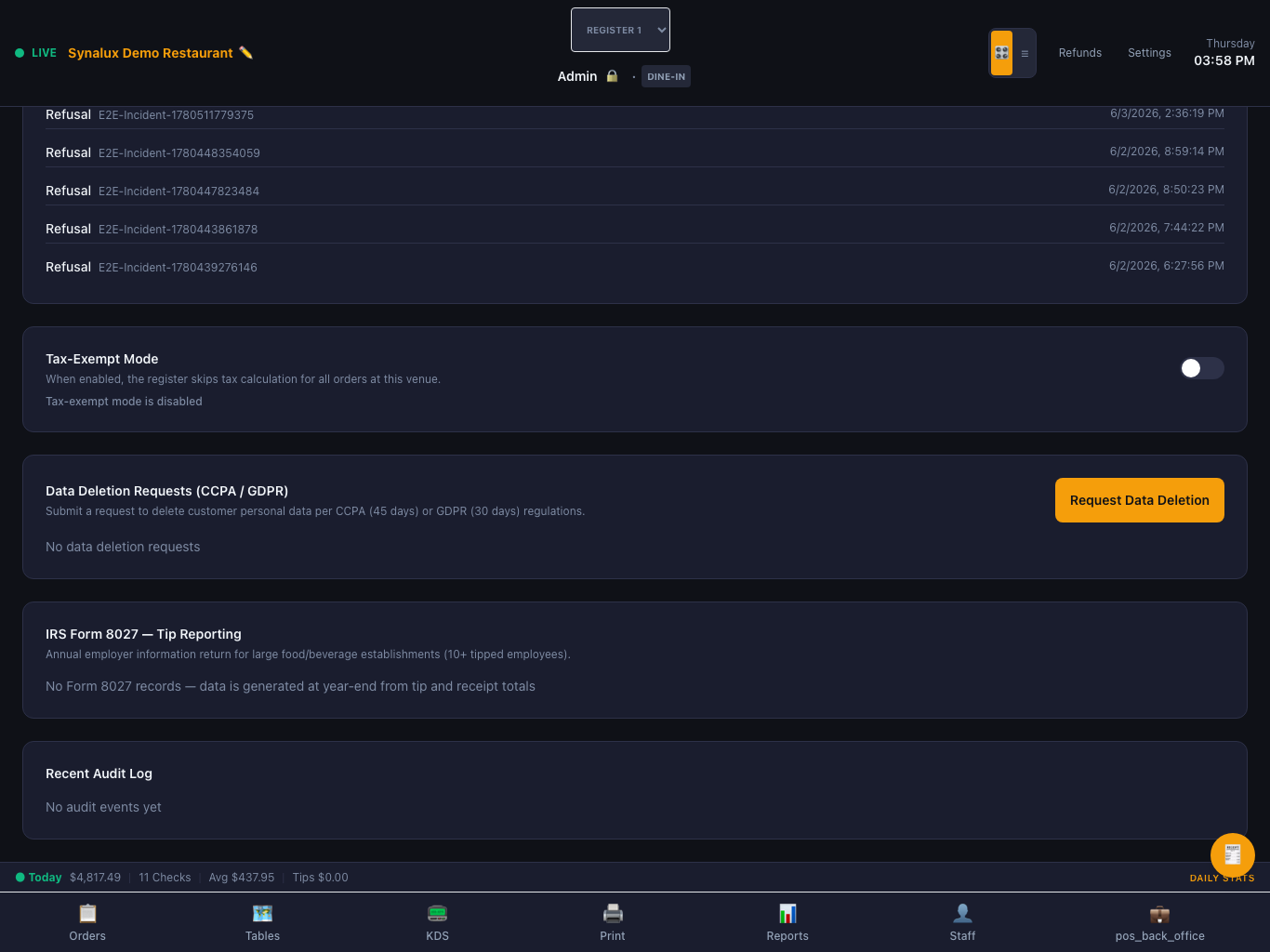Select refusal incident E2E-Incident-1780448354059 row
The height and width of the screenshot is (952, 1270).
coord(635,152)
